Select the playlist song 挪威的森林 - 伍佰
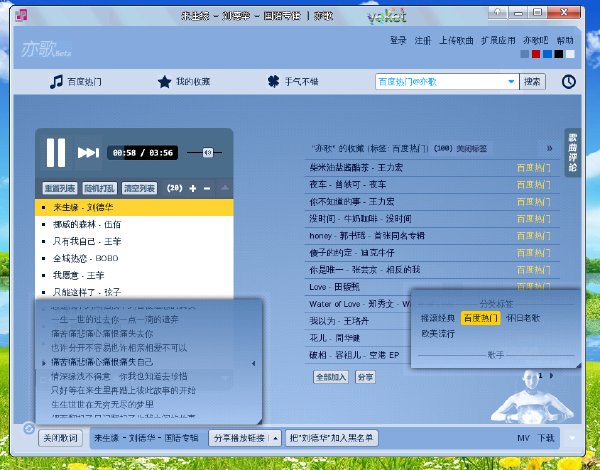600x470 pixels. point(134,224)
